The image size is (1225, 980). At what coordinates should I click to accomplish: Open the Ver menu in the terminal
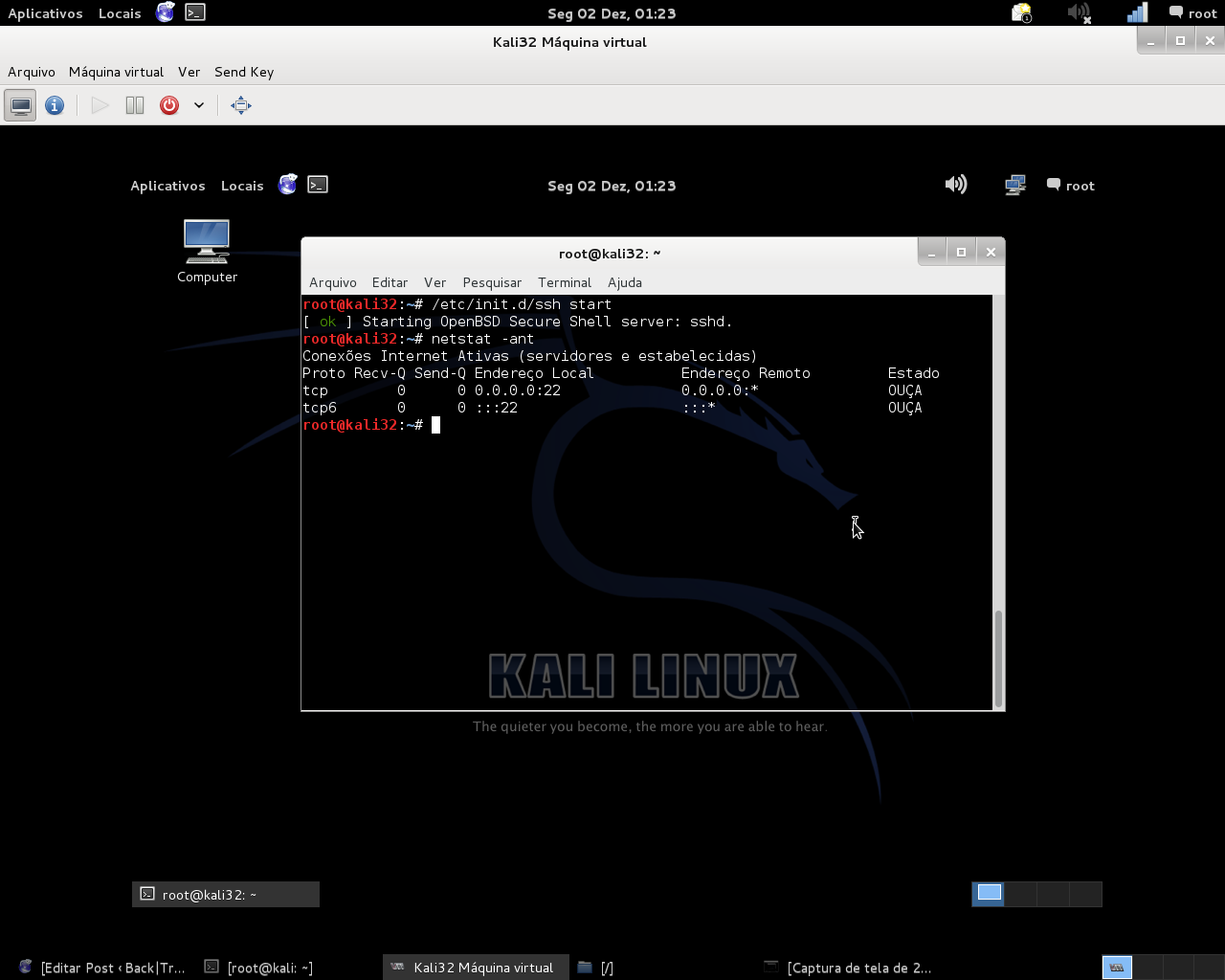(x=435, y=282)
